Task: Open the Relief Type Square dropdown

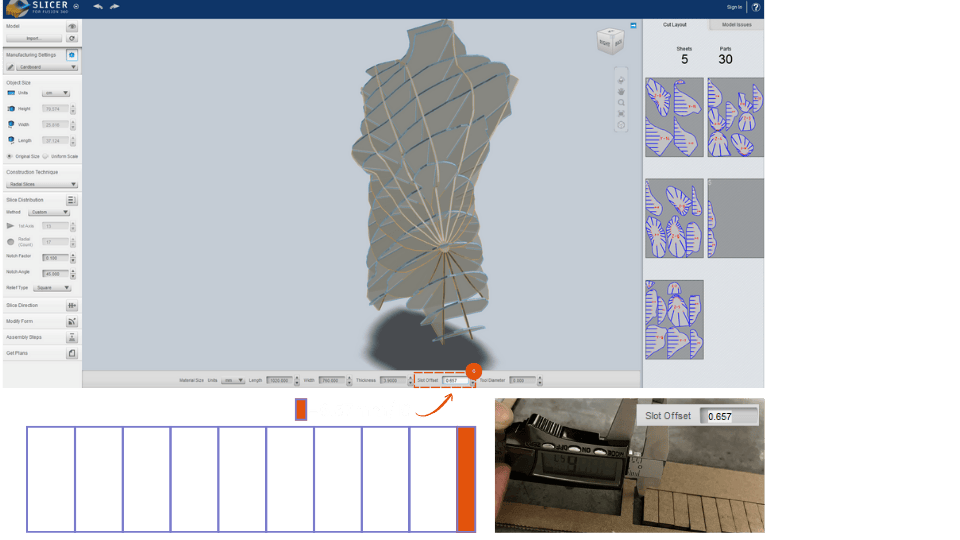Action: (x=54, y=287)
